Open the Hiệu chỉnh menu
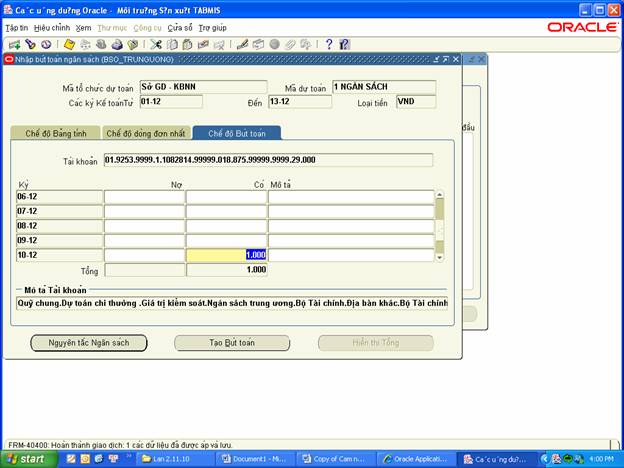The image size is (624, 468). pos(52,28)
